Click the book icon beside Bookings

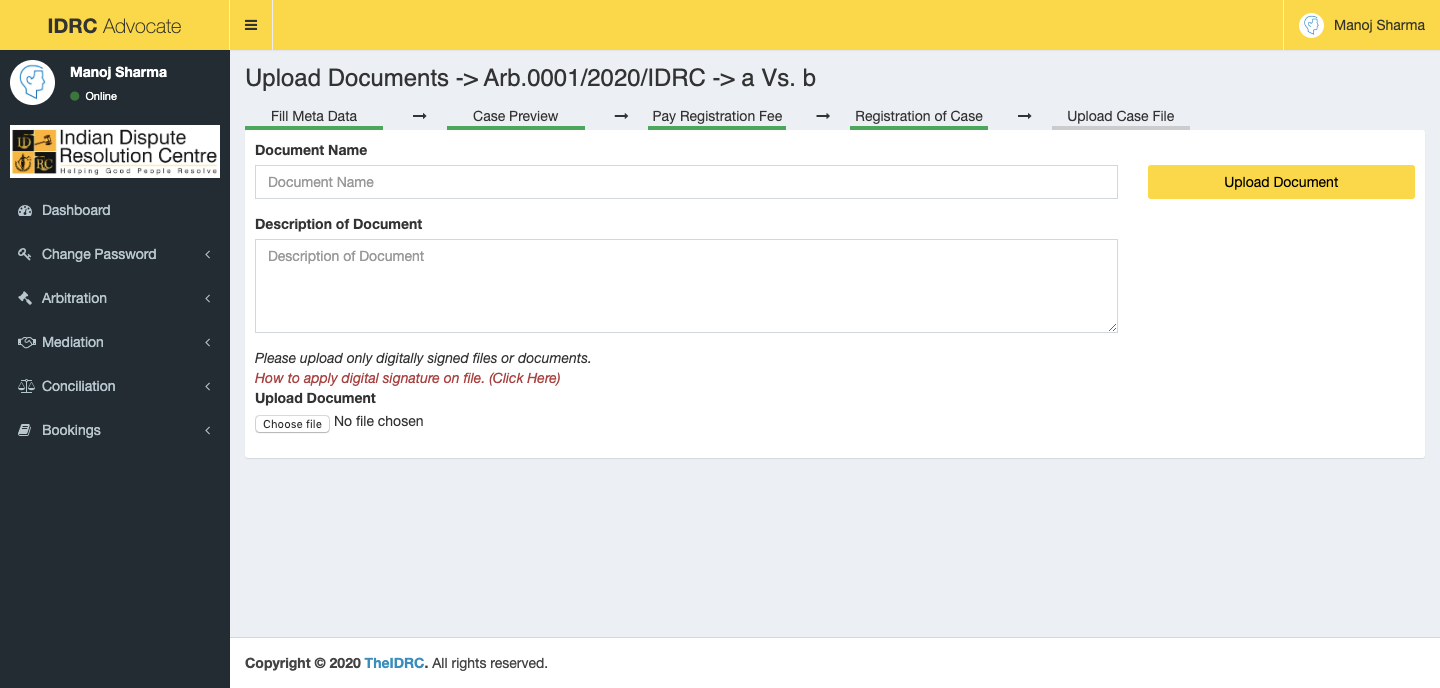[26, 431]
